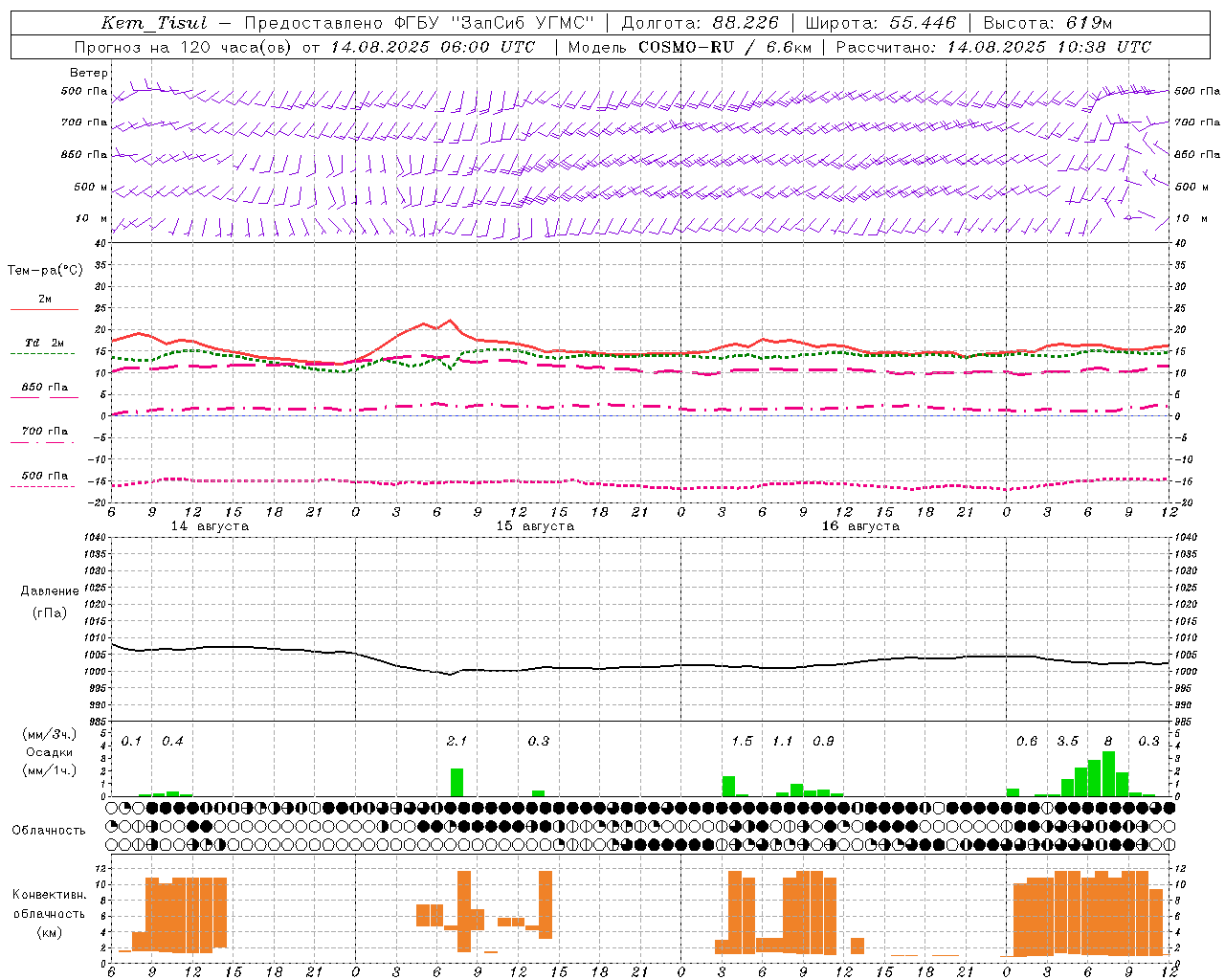The width and height of the screenshot is (1225, 980).
Task: Click the Рассчитано: 14.08.2025 10:38 UTC text
Action: coord(993,47)
